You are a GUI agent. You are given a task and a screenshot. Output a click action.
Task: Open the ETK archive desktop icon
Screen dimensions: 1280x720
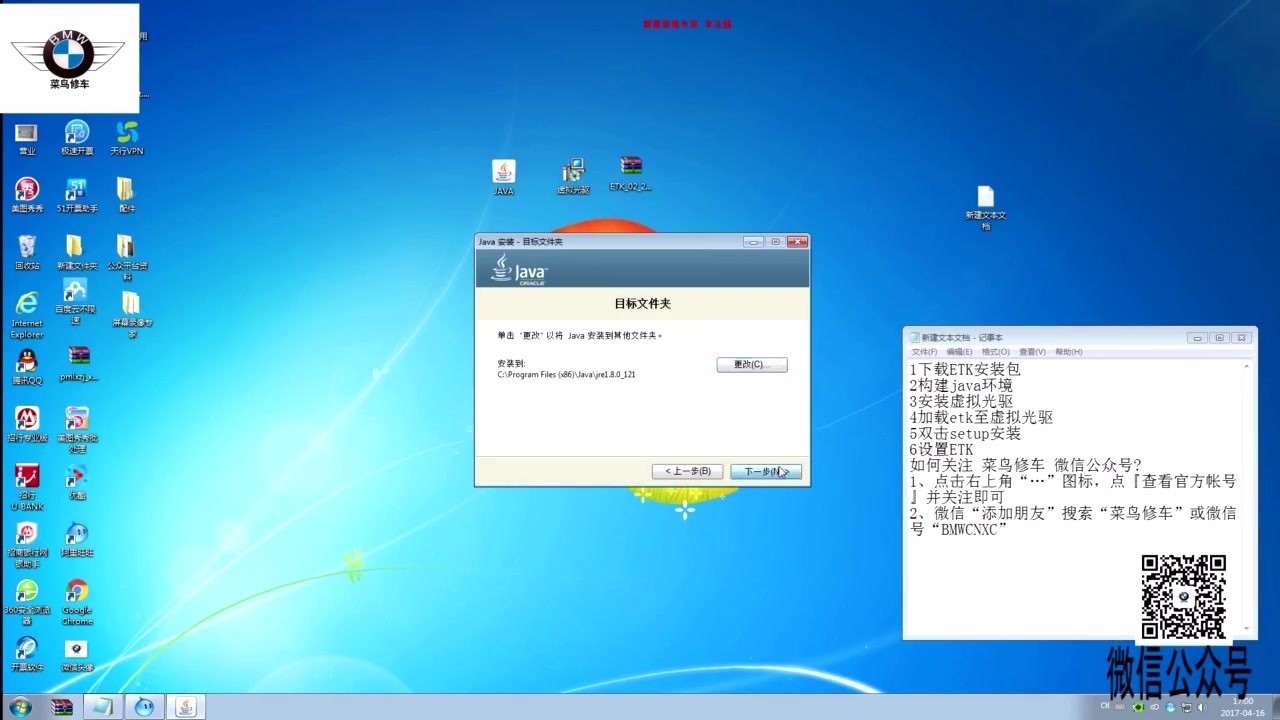(631, 174)
